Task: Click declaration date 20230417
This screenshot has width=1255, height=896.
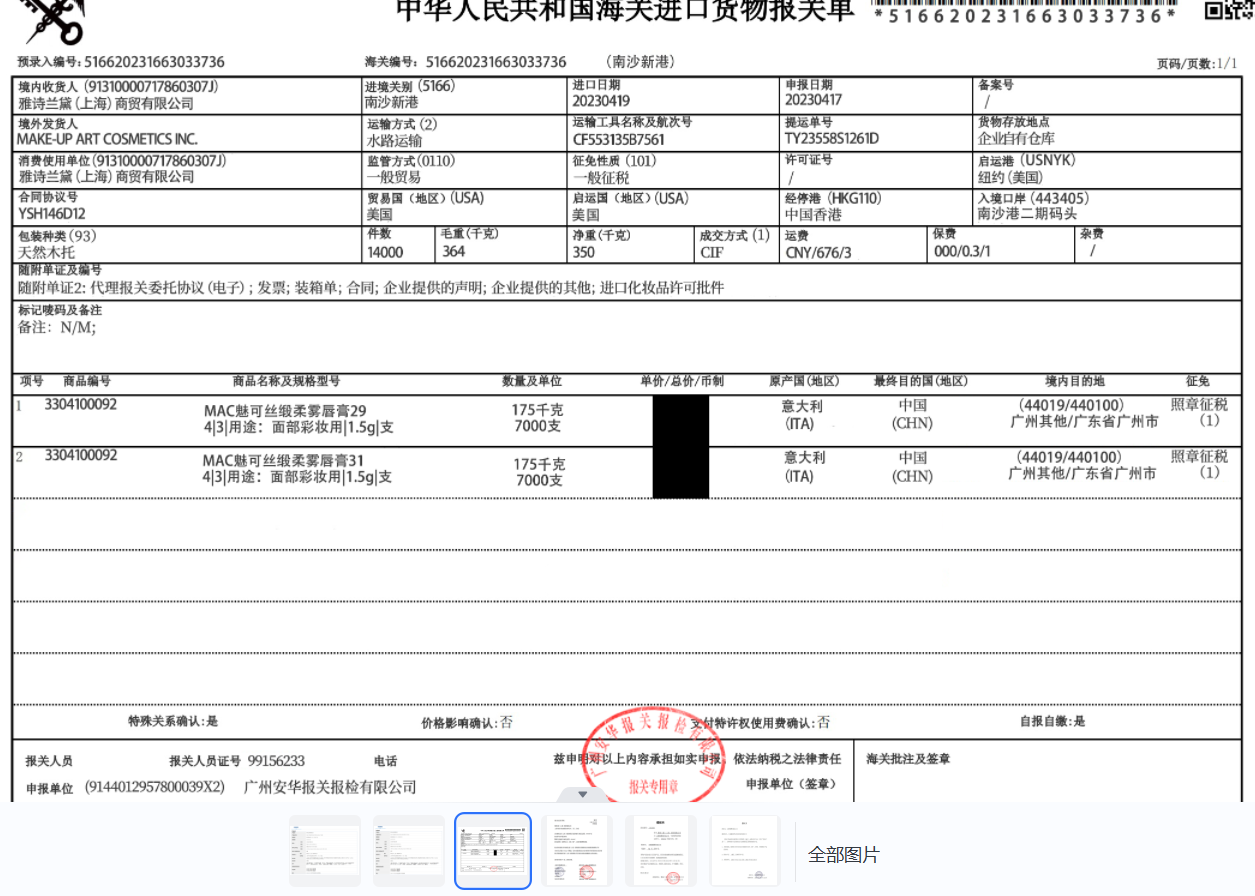Action: click(813, 101)
